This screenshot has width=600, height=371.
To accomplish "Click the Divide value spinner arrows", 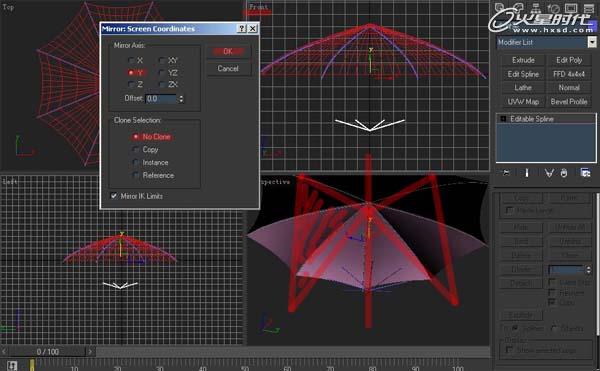I will tap(588, 270).
